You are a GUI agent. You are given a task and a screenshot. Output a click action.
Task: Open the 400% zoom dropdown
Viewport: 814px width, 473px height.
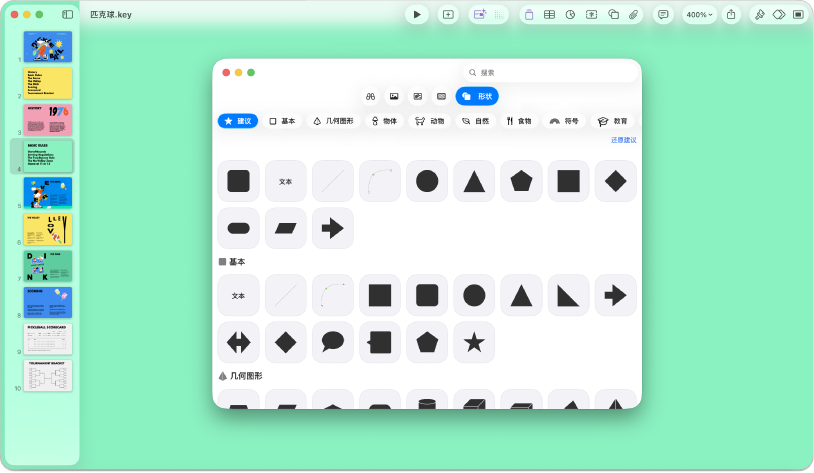point(699,15)
